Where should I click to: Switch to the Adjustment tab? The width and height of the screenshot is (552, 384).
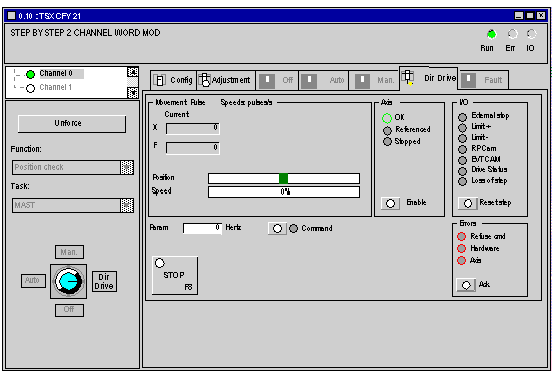(x=226, y=80)
